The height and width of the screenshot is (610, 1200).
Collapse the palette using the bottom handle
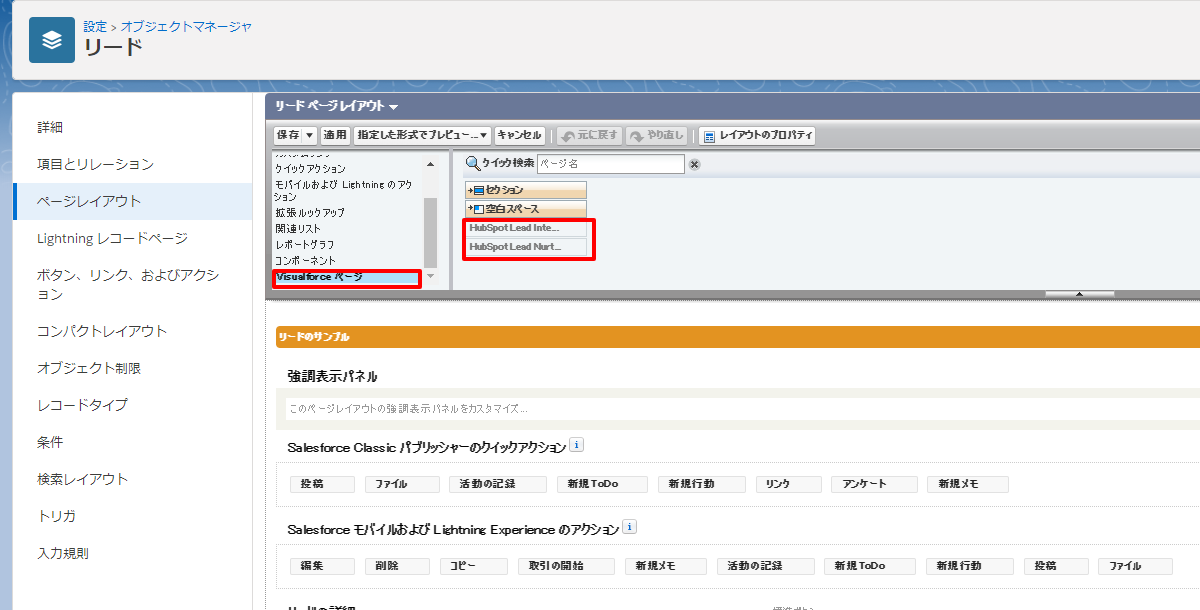point(1079,294)
